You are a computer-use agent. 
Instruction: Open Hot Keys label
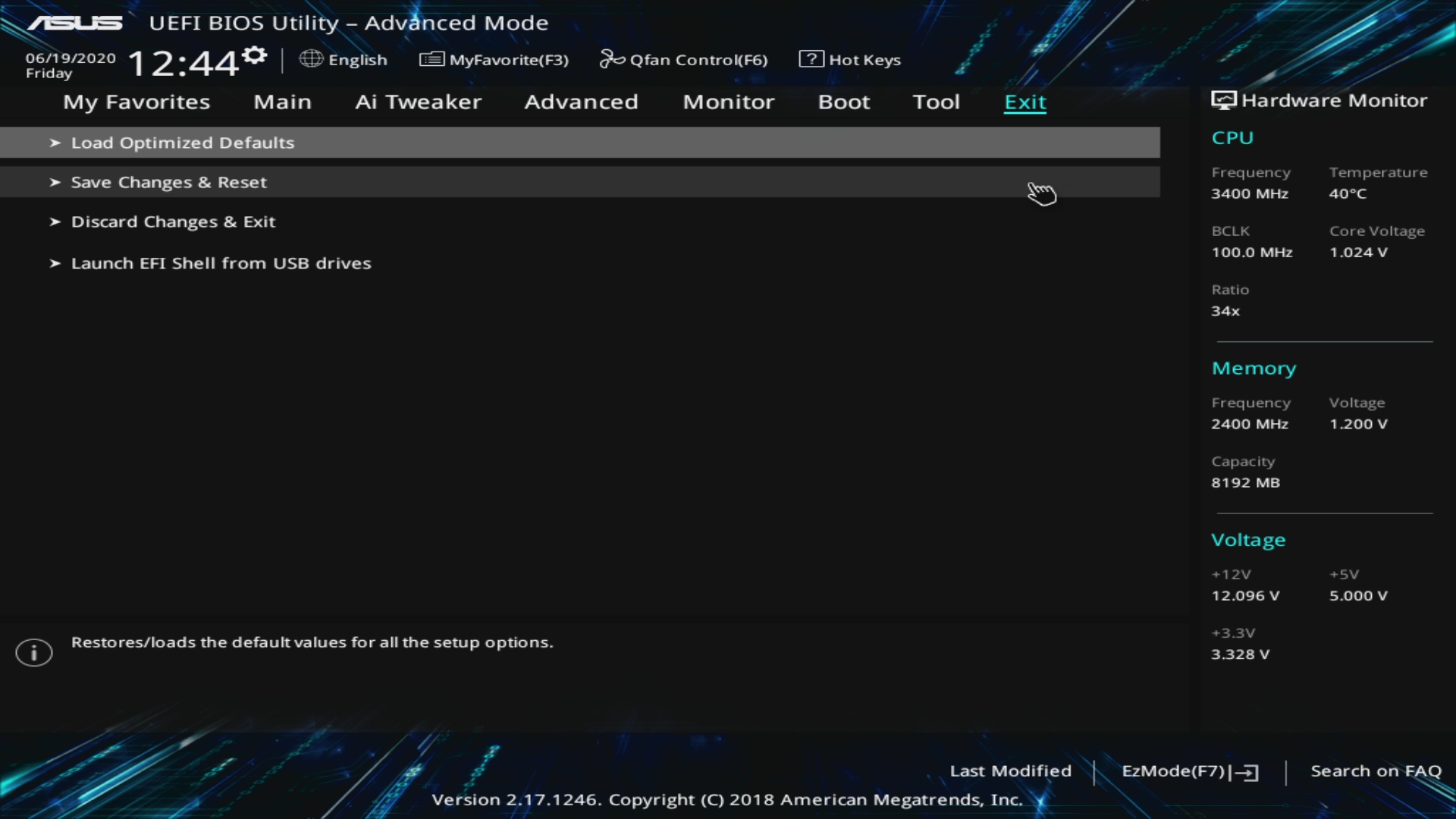tap(864, 60)
